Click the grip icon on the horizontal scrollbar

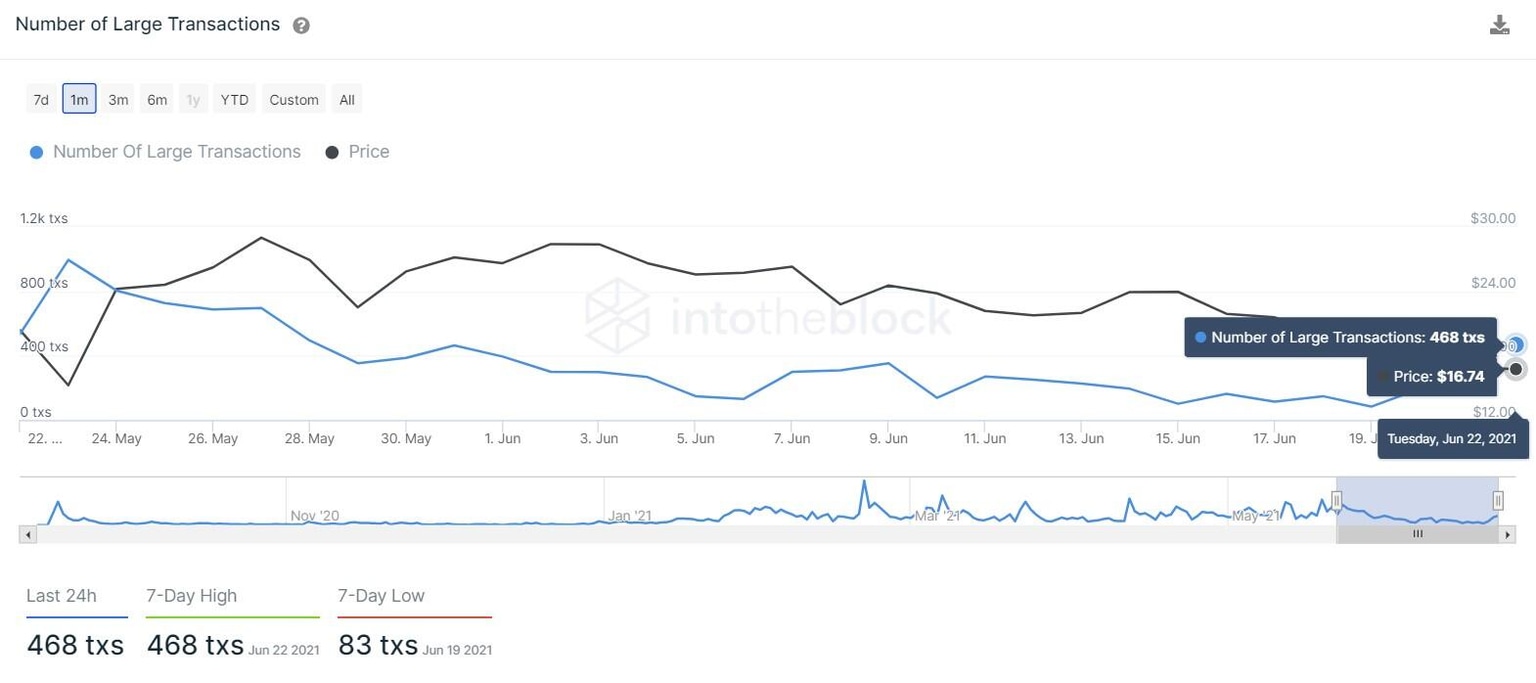pyautogui.click(x=1418, y=534)
